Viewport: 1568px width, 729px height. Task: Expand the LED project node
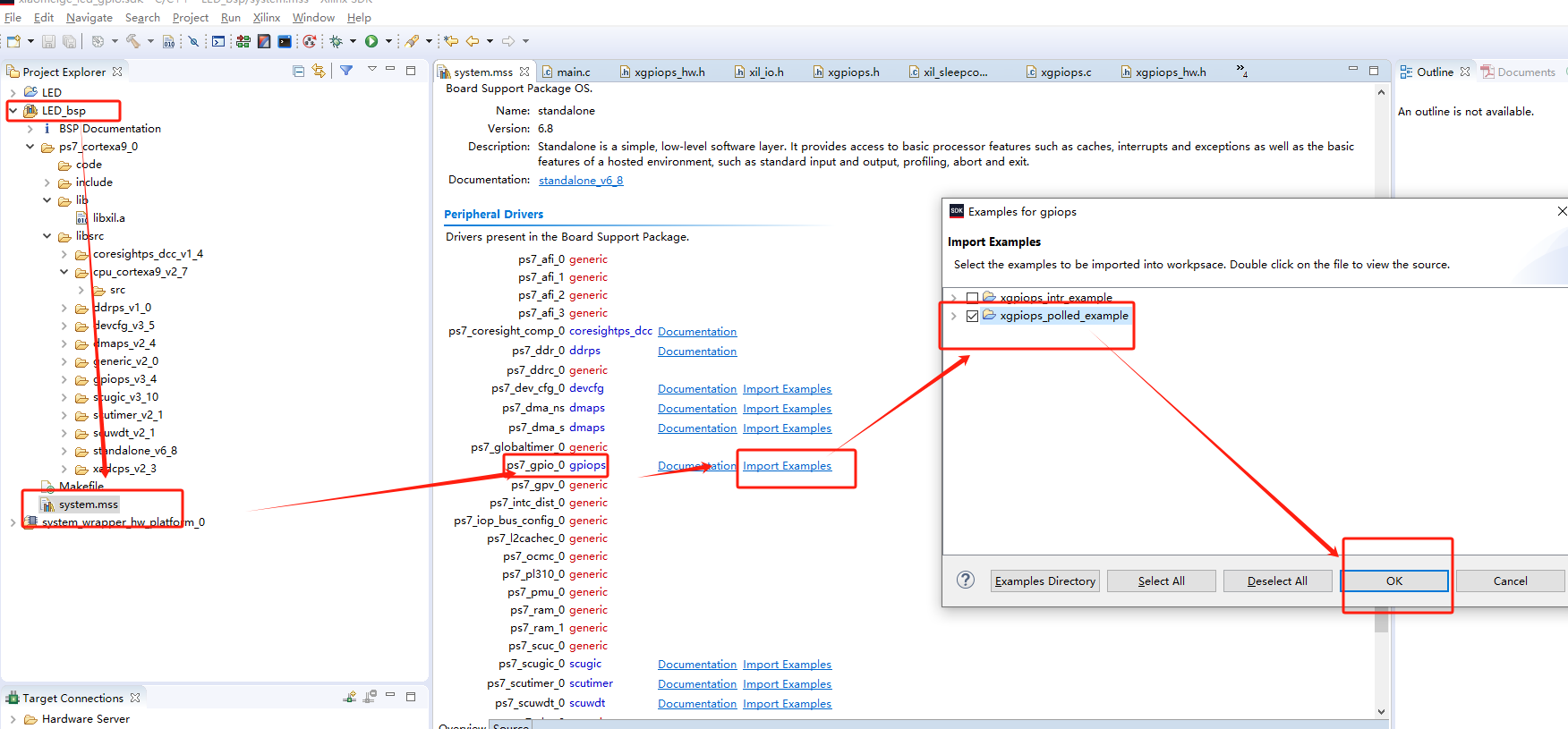point(13,92)
